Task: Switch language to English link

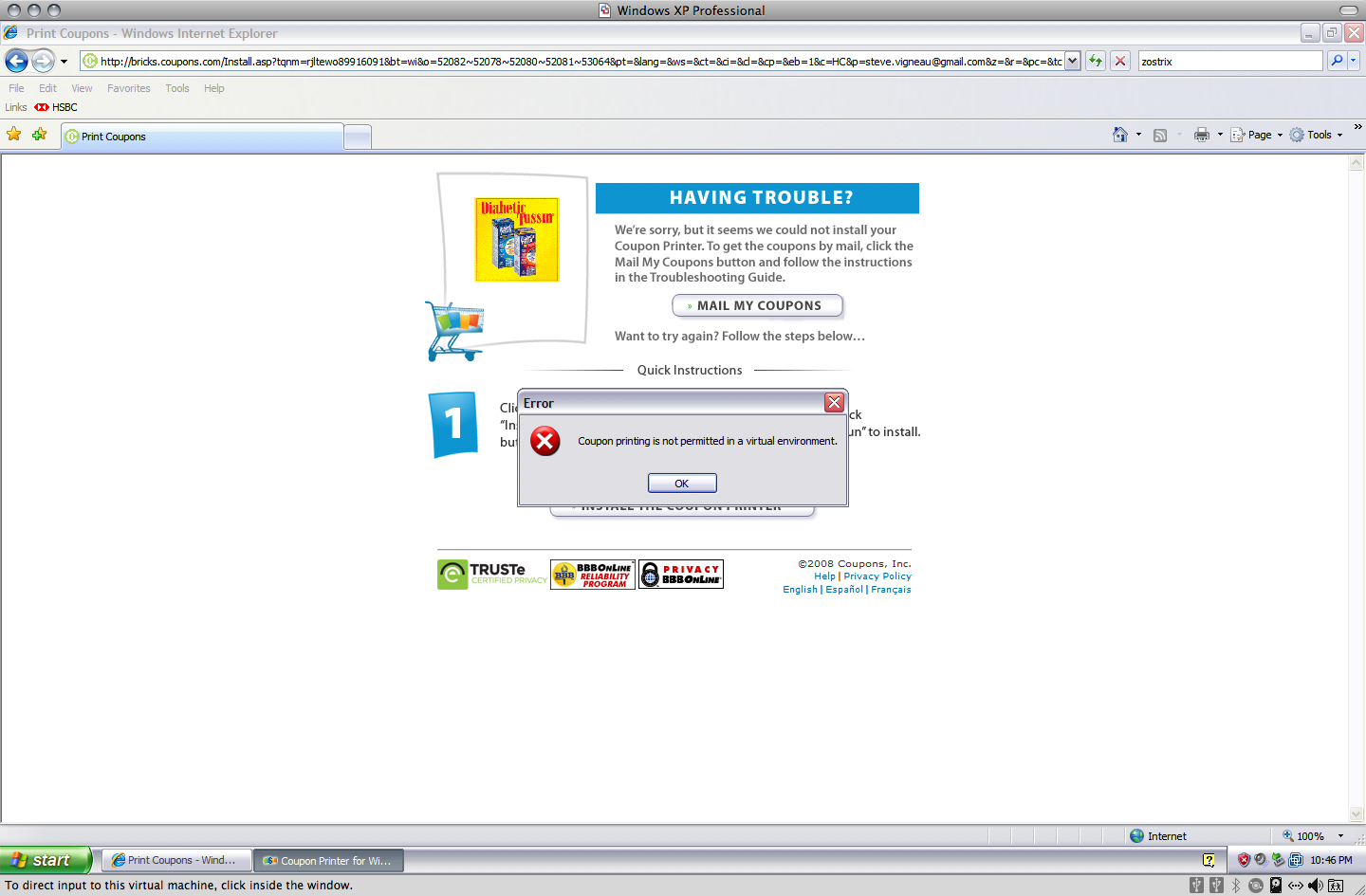Action: coord(800,590)
